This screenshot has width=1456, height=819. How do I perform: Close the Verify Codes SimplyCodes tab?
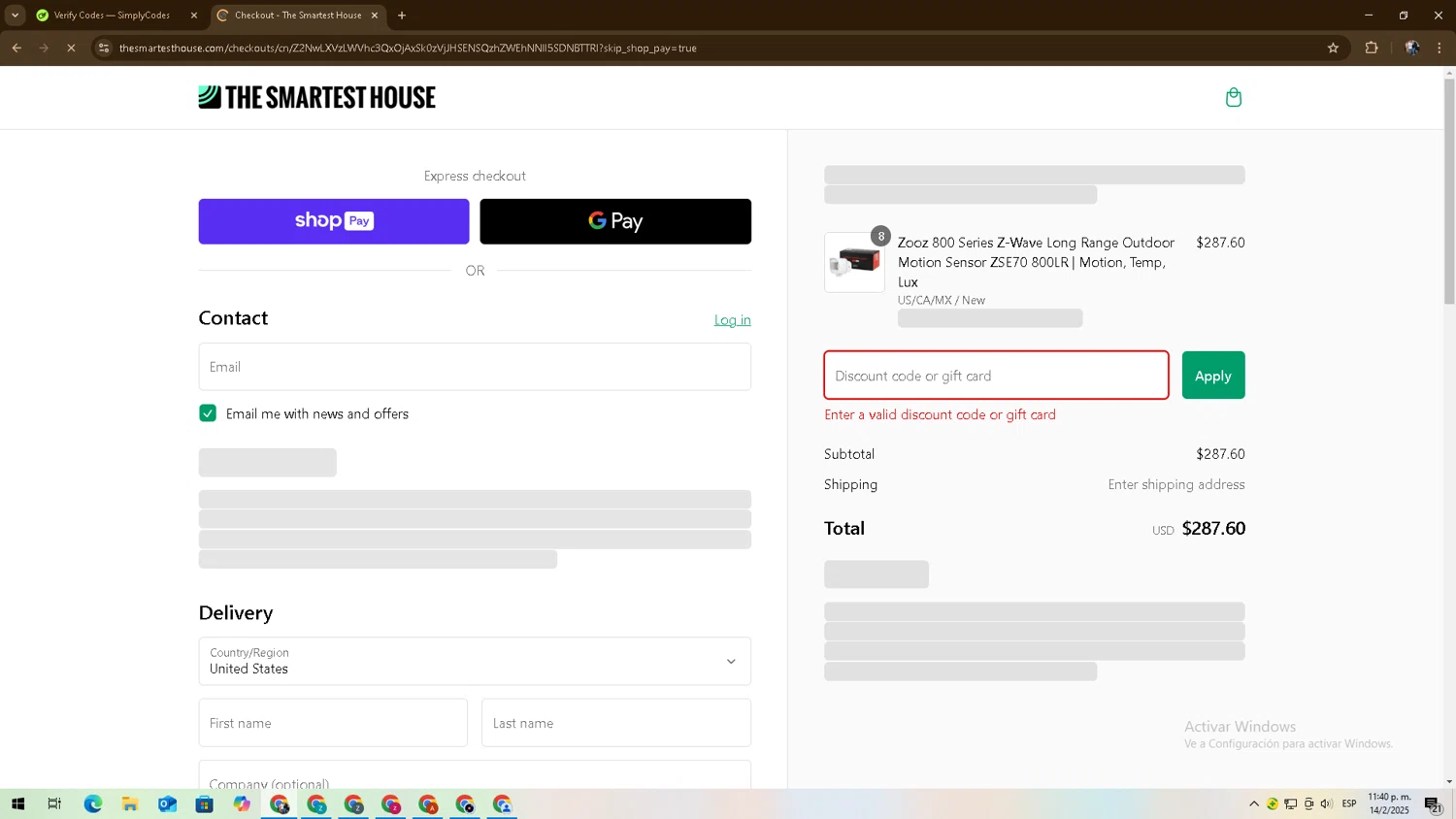(194, 16)
